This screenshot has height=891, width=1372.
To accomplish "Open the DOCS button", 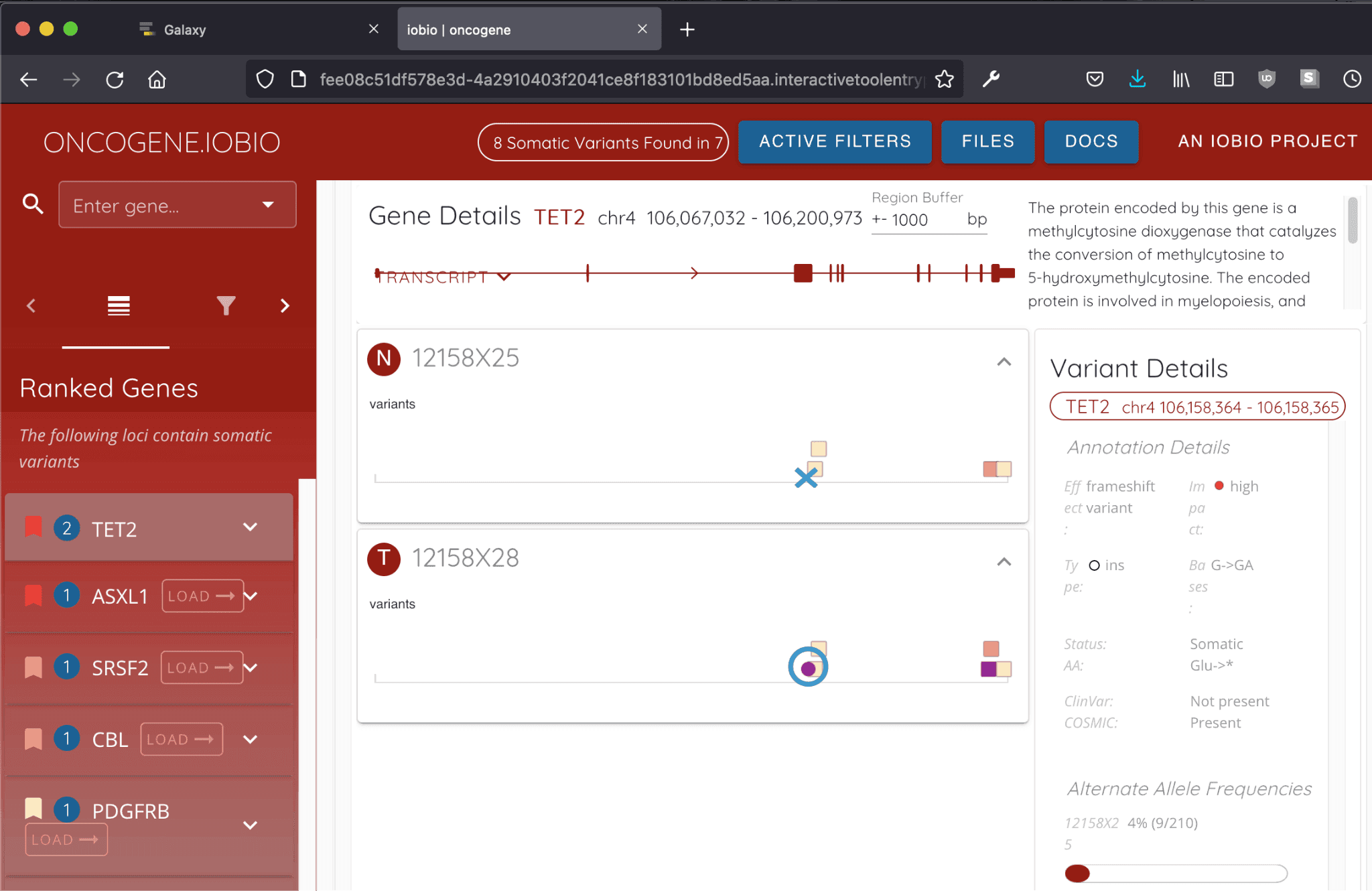I will click(x=1091, y=141).
